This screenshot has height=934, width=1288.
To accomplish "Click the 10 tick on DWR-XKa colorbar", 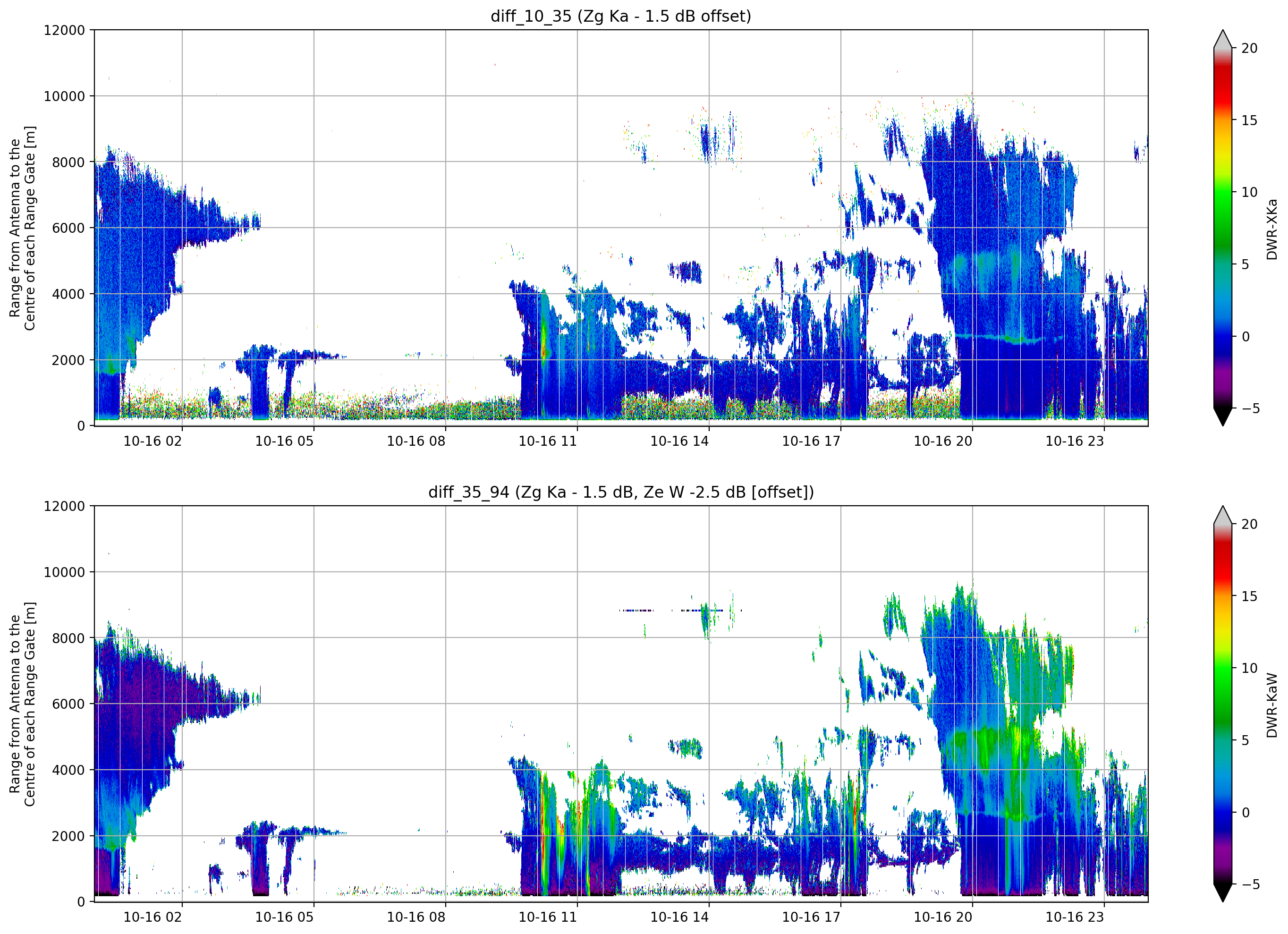I will pos(1249,192).
